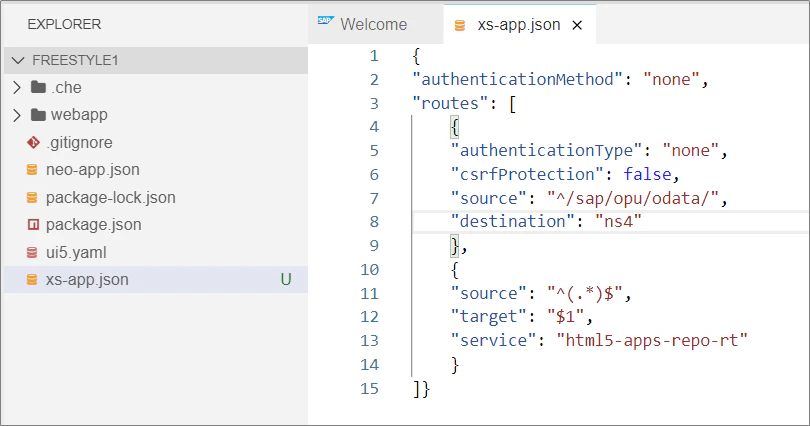Click the "authenticationMethod" key in line 2
Viewport: 810px width, 426px height.
pyautogui.click(x=519, y=80)
